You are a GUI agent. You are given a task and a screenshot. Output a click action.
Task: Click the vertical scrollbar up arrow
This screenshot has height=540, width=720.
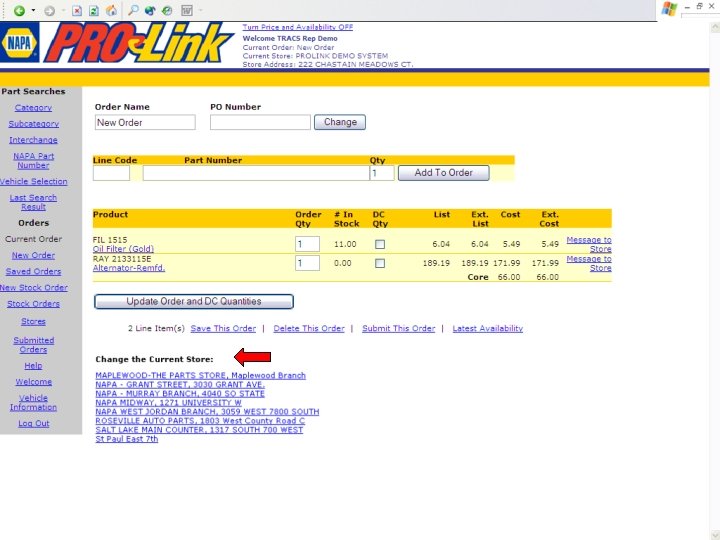click(x=715, y=28)
